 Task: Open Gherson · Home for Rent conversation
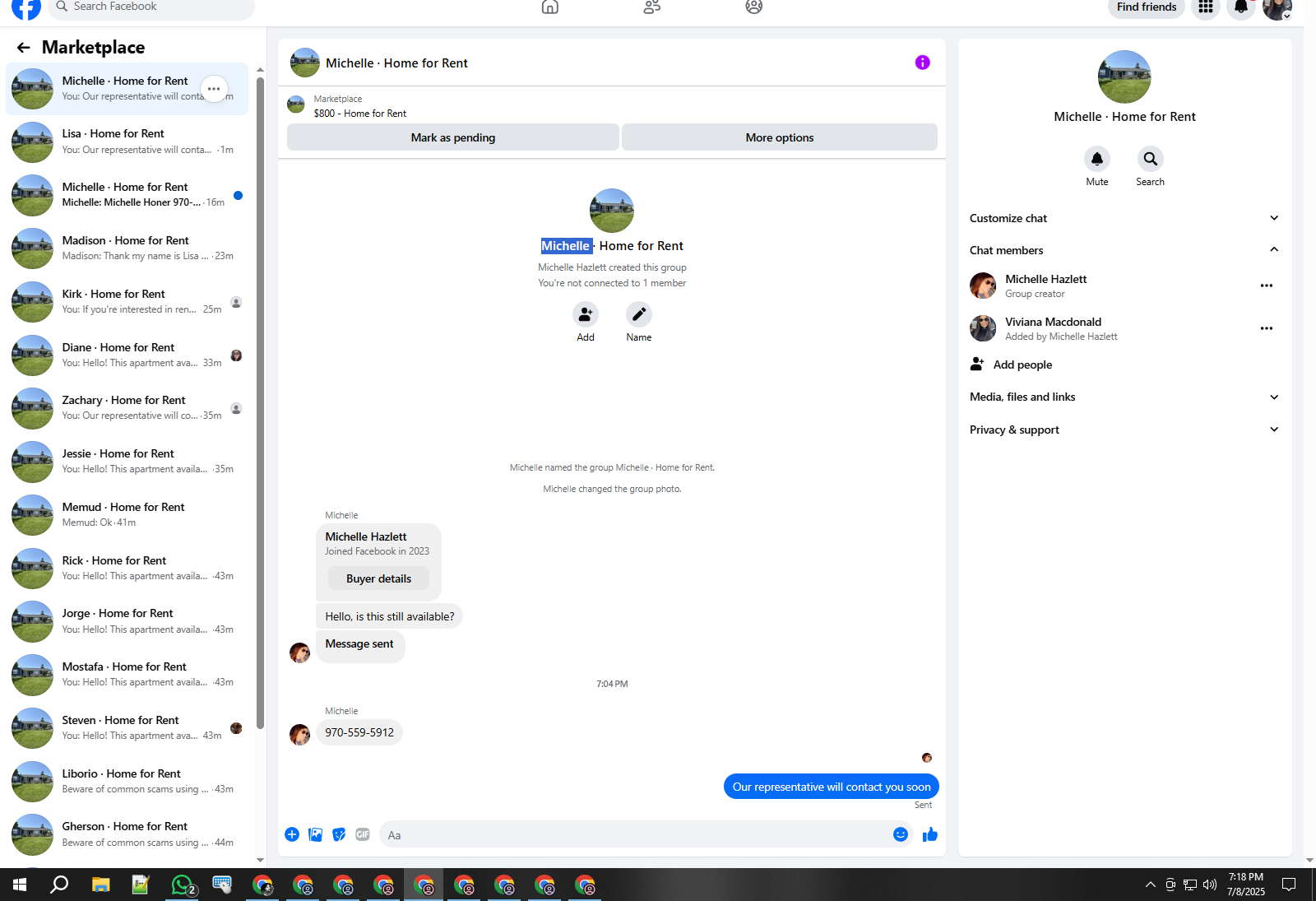click(127, 834)
